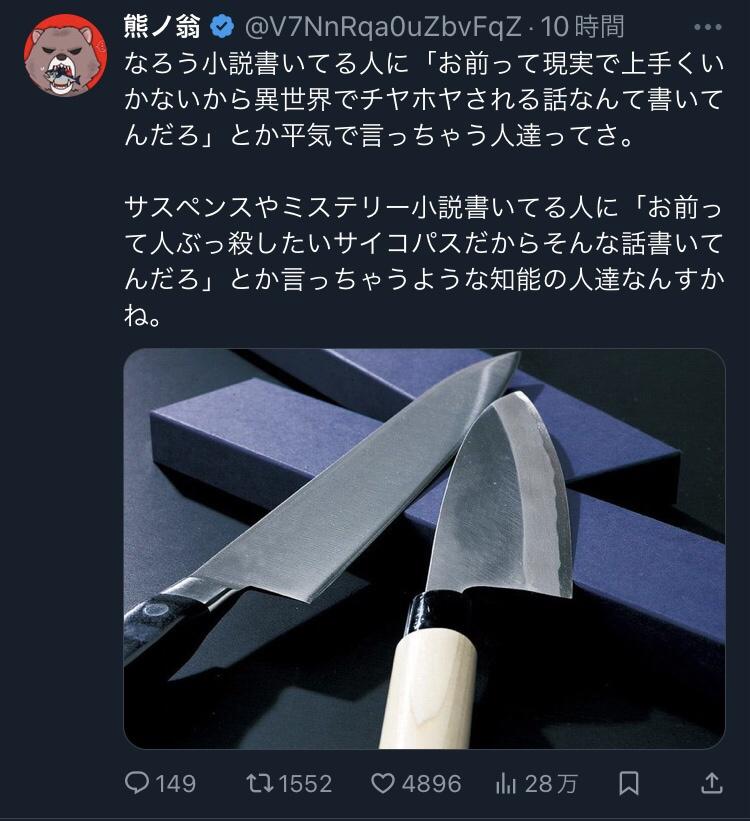Click the 4896 like count

432,784
